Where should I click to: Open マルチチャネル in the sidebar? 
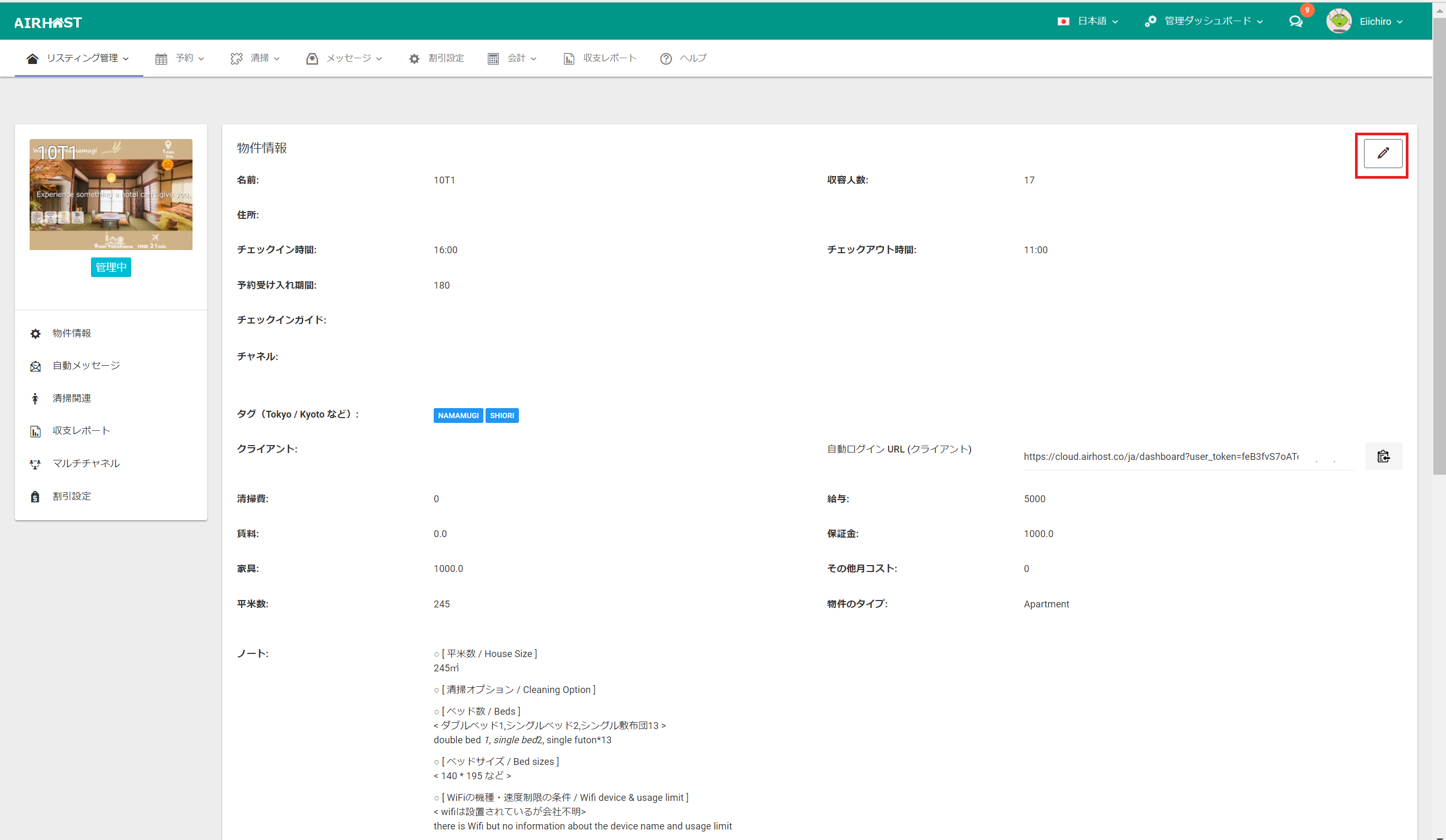click(x=86, y=463)
